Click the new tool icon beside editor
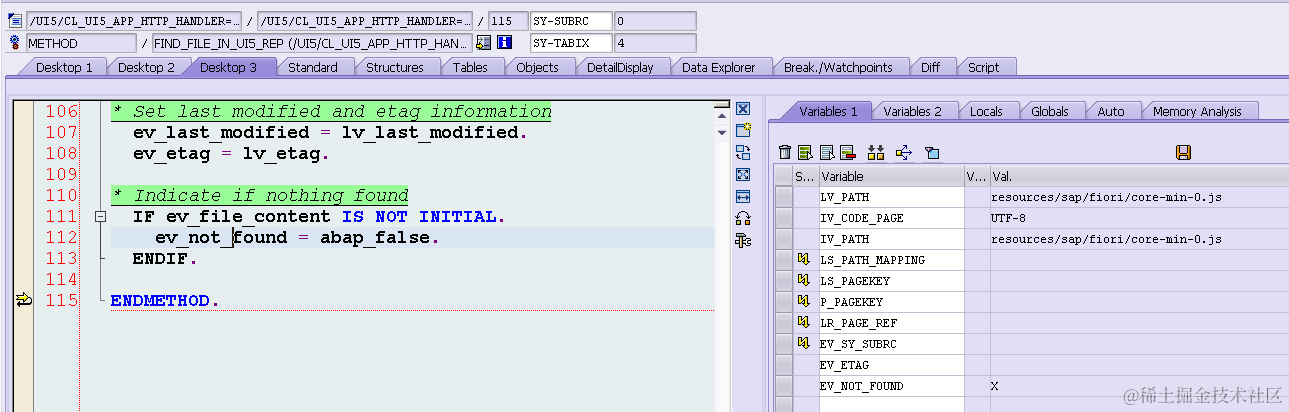Image resolution: width=1289 pixels, height=412 pixels. tap(743, 130)
